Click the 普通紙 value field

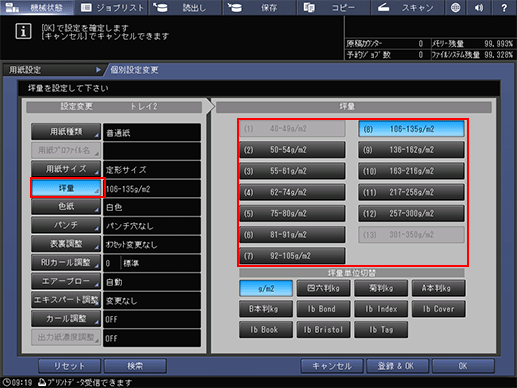point(152,132)
